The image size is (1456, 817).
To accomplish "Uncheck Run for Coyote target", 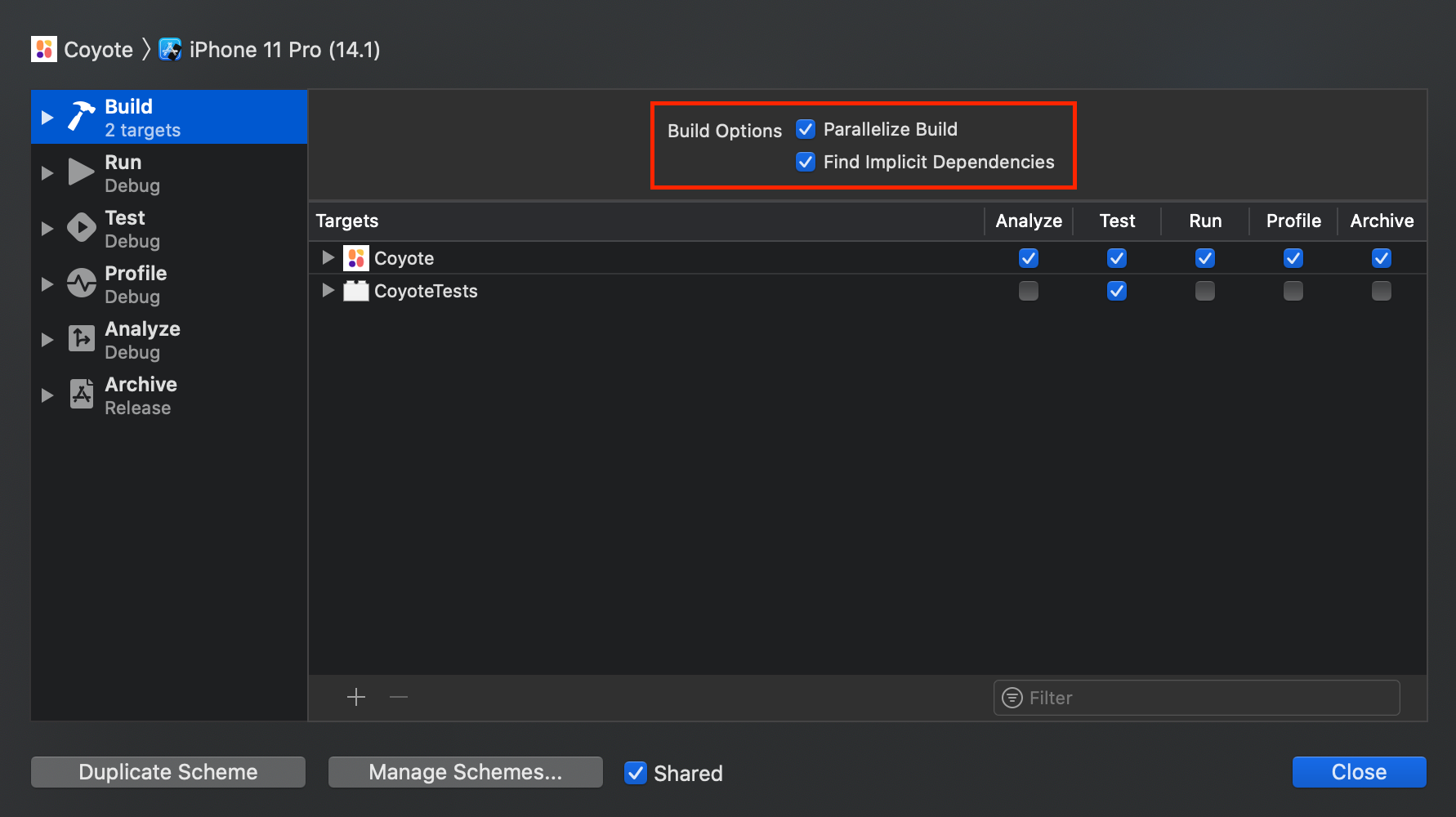I will 1205,258.
